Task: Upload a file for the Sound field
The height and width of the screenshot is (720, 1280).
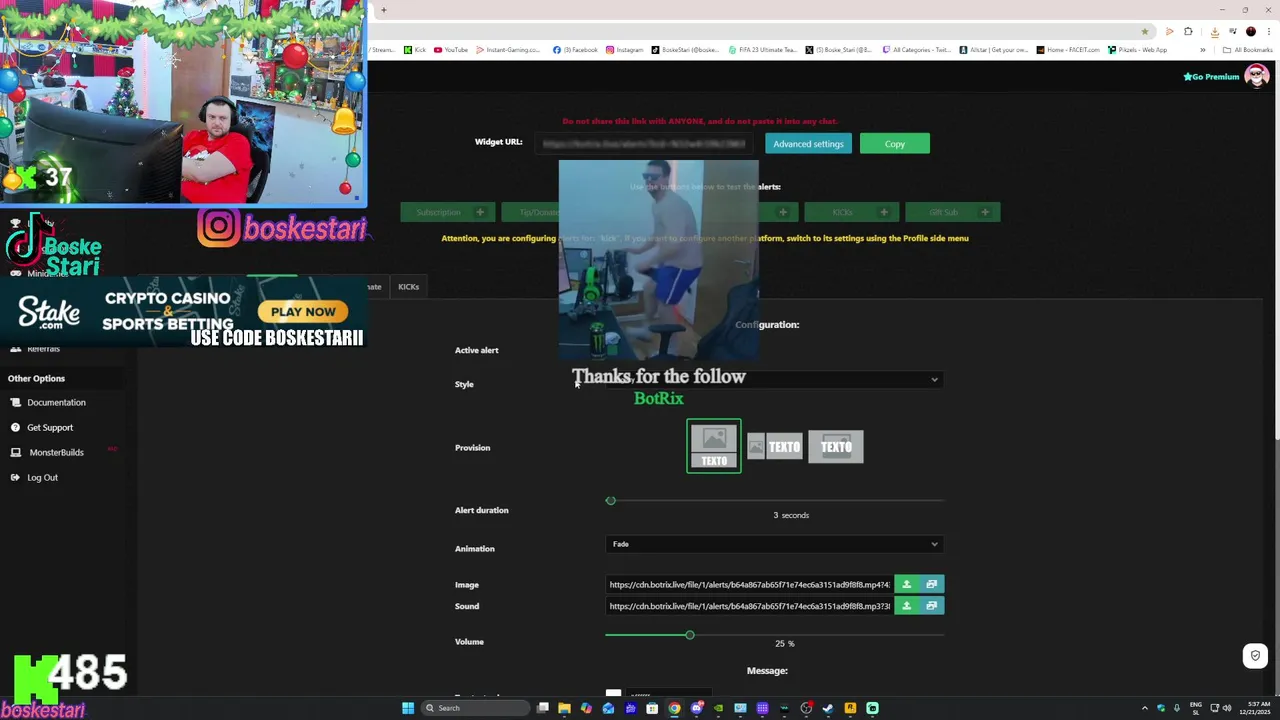Action: tap(907, 606)
